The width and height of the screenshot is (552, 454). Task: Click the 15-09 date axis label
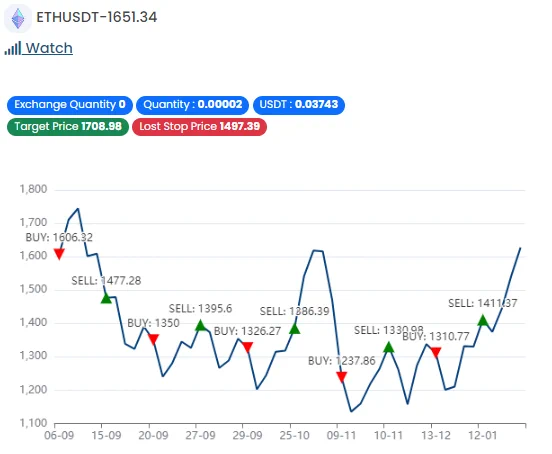pos(106,435)
